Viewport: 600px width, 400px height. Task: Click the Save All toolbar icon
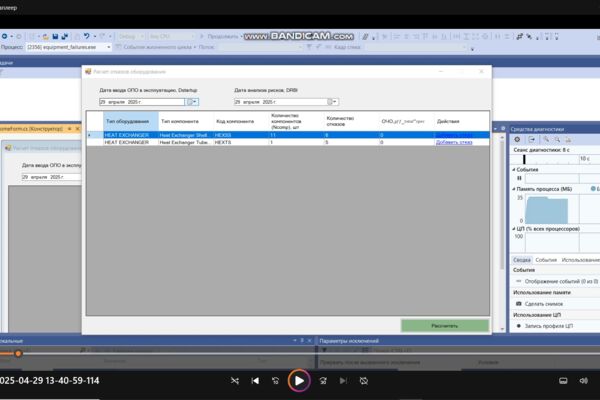click(x=64, y=36)
